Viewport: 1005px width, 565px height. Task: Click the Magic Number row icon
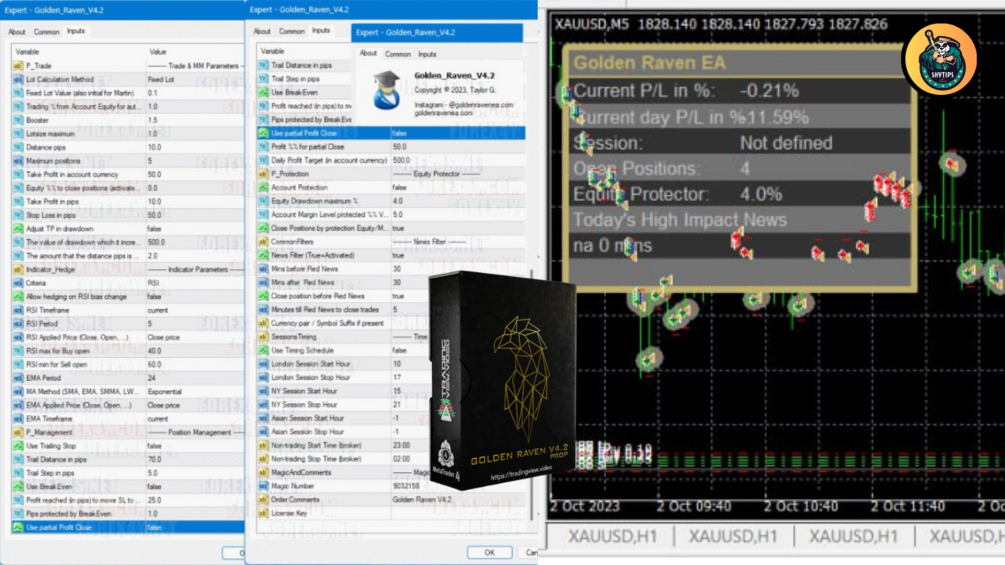click(263, 486)
